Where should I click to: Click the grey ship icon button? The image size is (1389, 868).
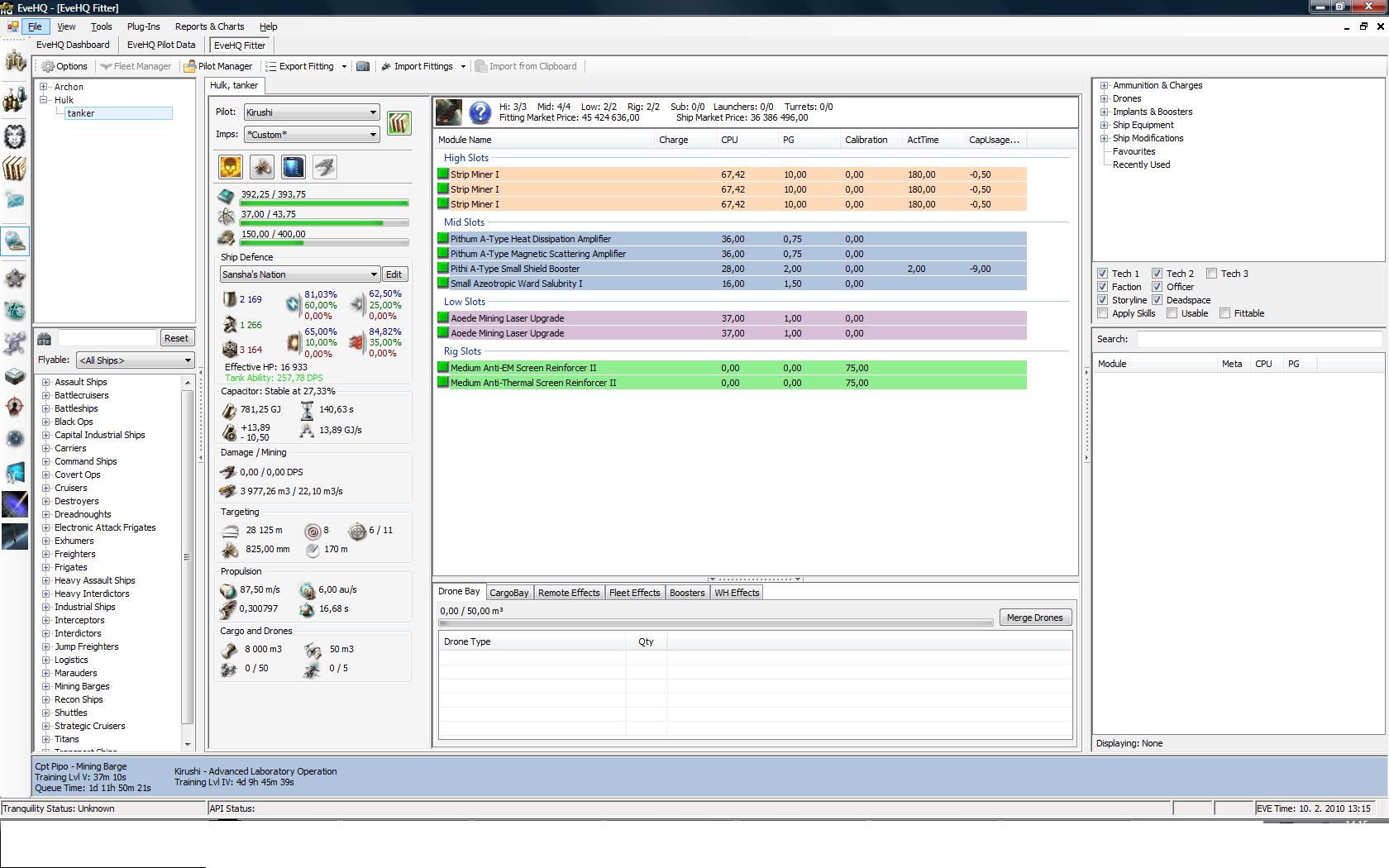(325, 167)
